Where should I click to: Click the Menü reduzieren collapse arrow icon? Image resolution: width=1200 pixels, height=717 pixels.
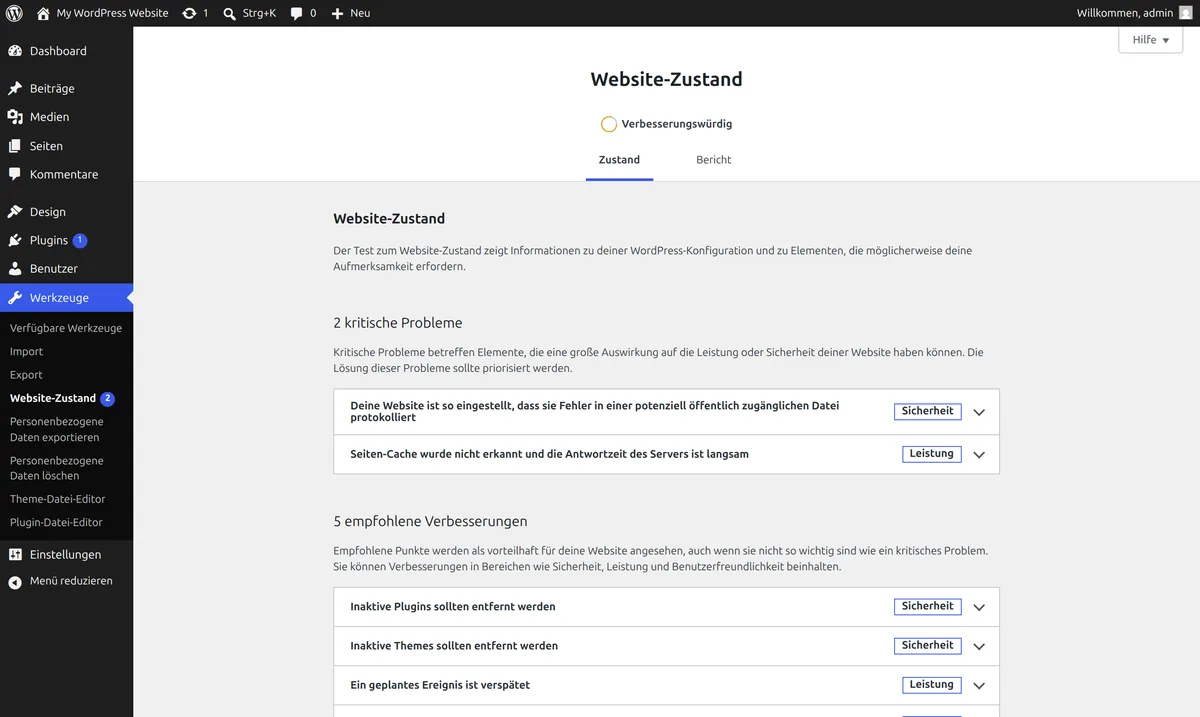point(15,582)
